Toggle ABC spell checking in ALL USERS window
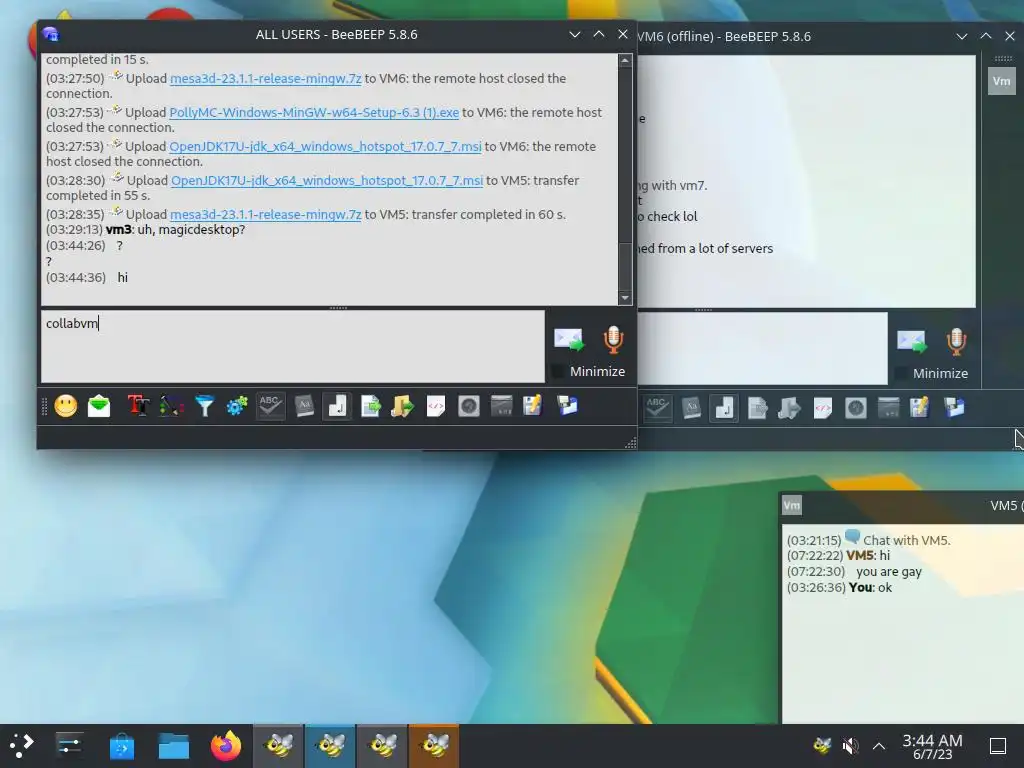Image resolution: width=1024 pixels, height=768 pixels. pyautogui.click(x=270, y=406)
